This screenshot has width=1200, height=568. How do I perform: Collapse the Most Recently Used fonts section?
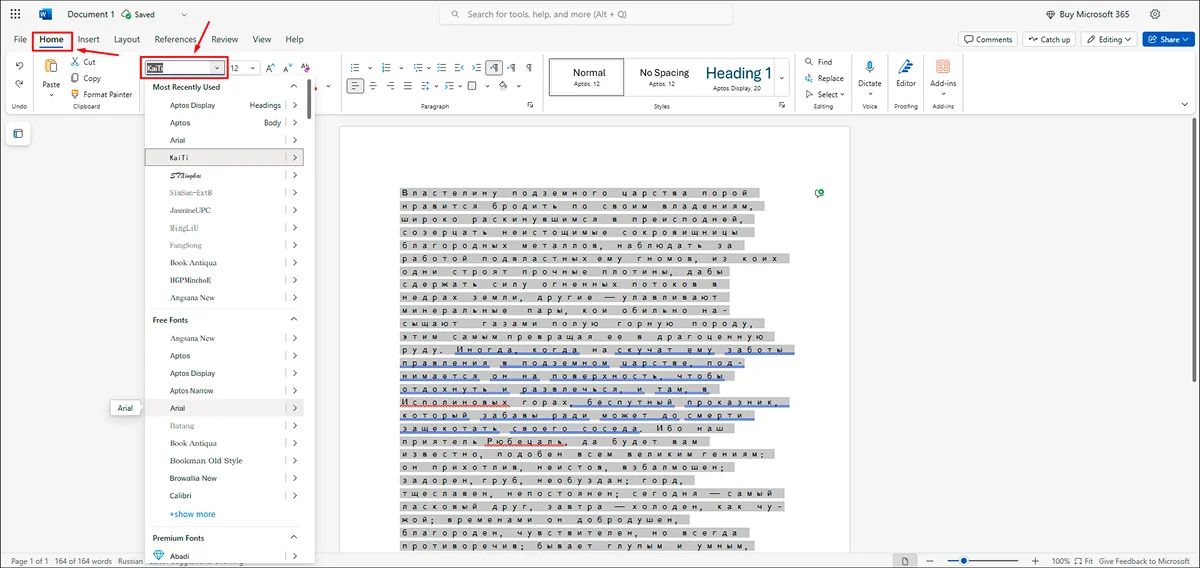tap(294, 87)
